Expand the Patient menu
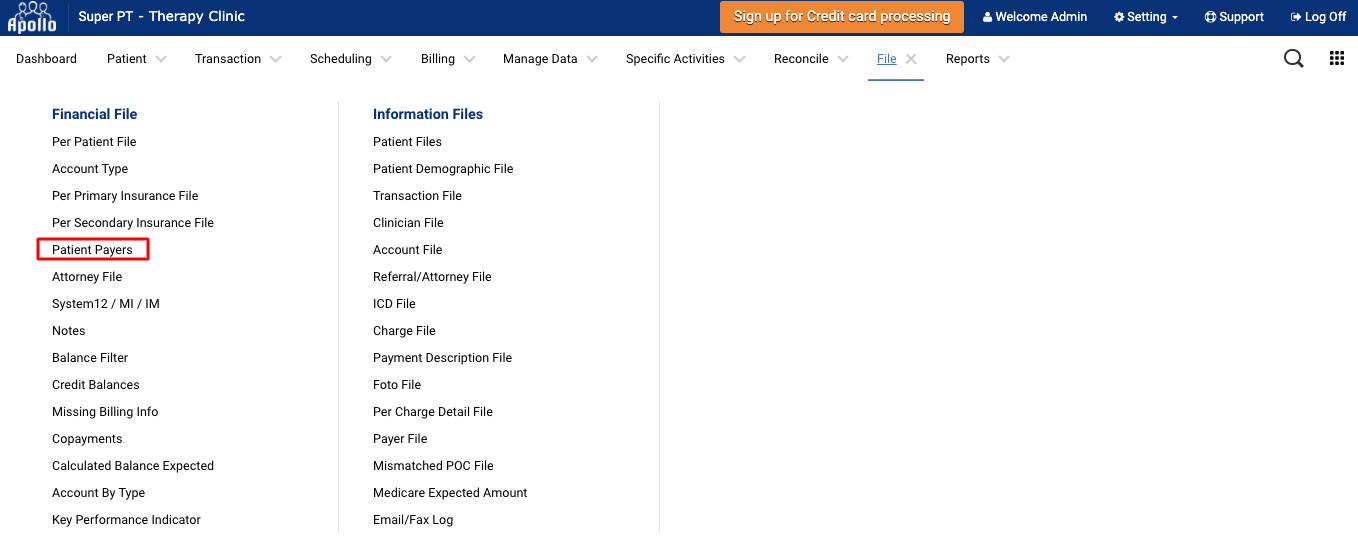Viewport: 1358px width, 553px height. coord(137,59)
